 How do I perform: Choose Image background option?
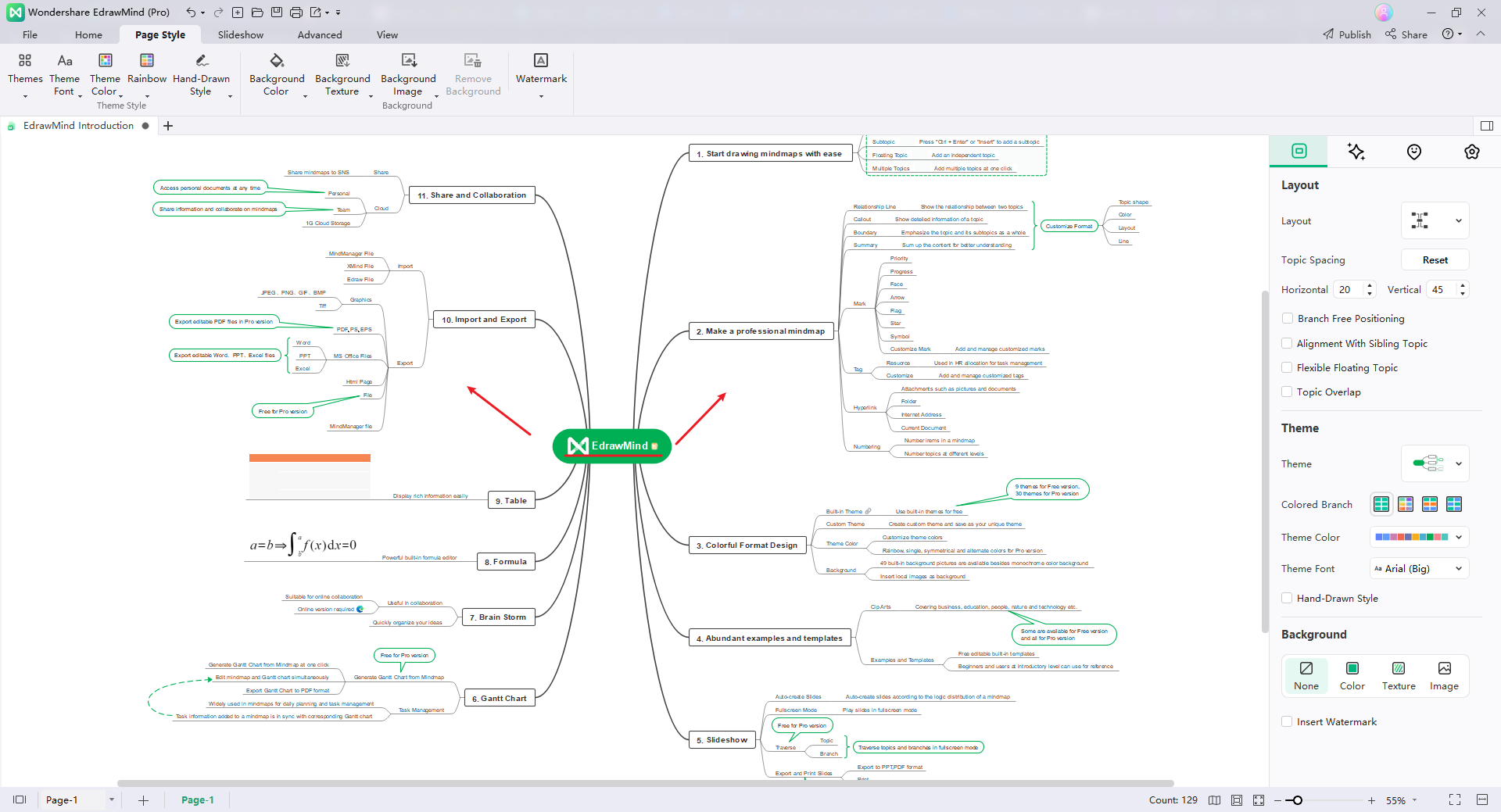click(1444, 676)
